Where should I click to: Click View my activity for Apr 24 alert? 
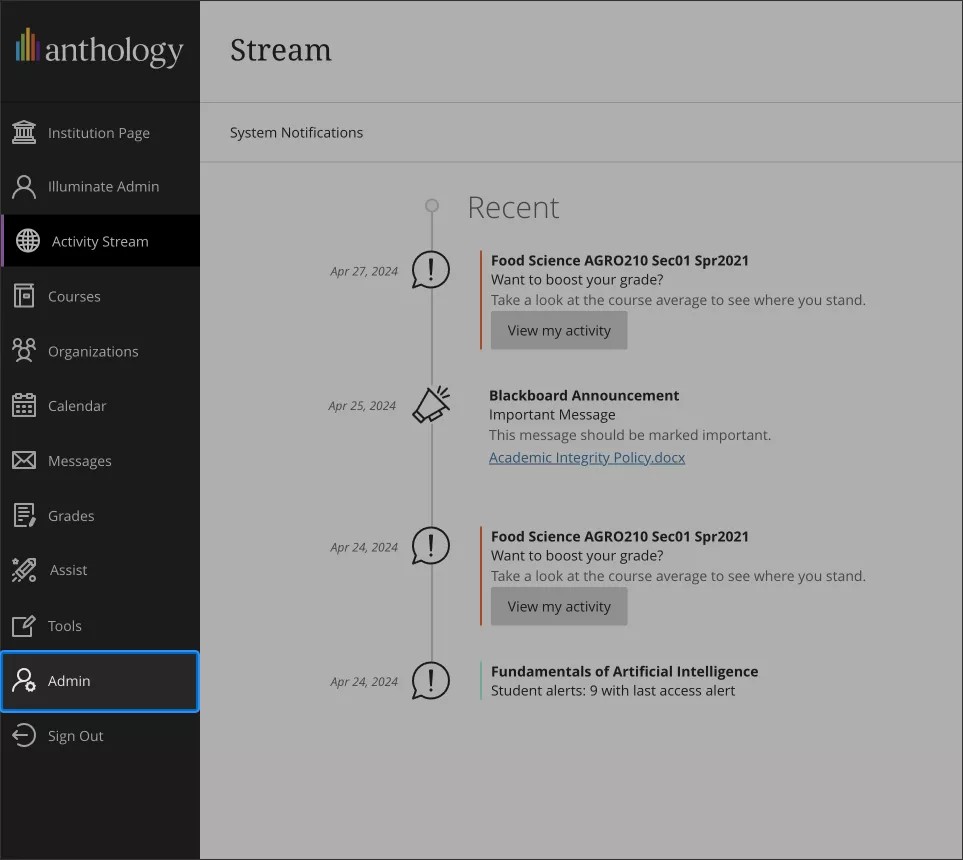[x=558, y=606]
